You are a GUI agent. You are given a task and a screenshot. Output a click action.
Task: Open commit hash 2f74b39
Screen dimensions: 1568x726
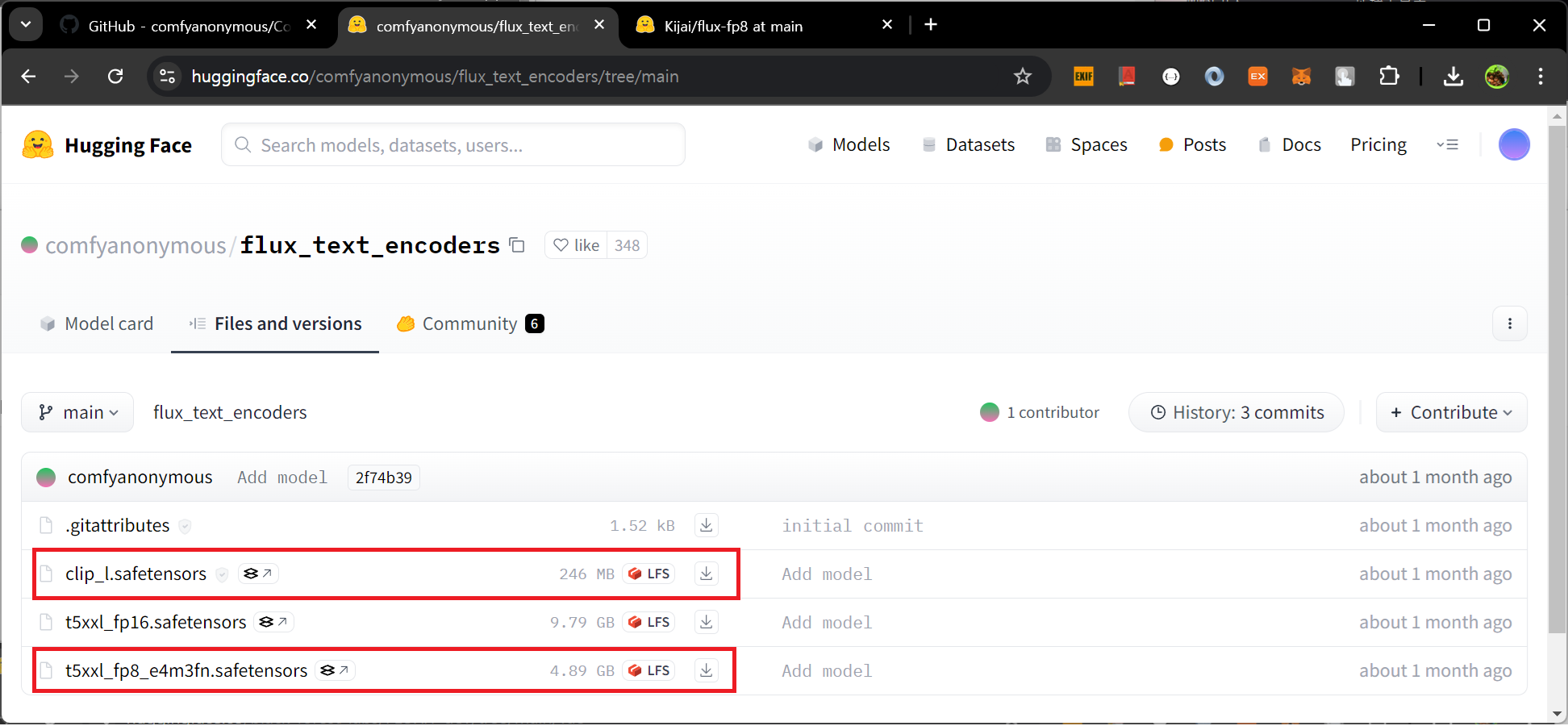(383, 478)
